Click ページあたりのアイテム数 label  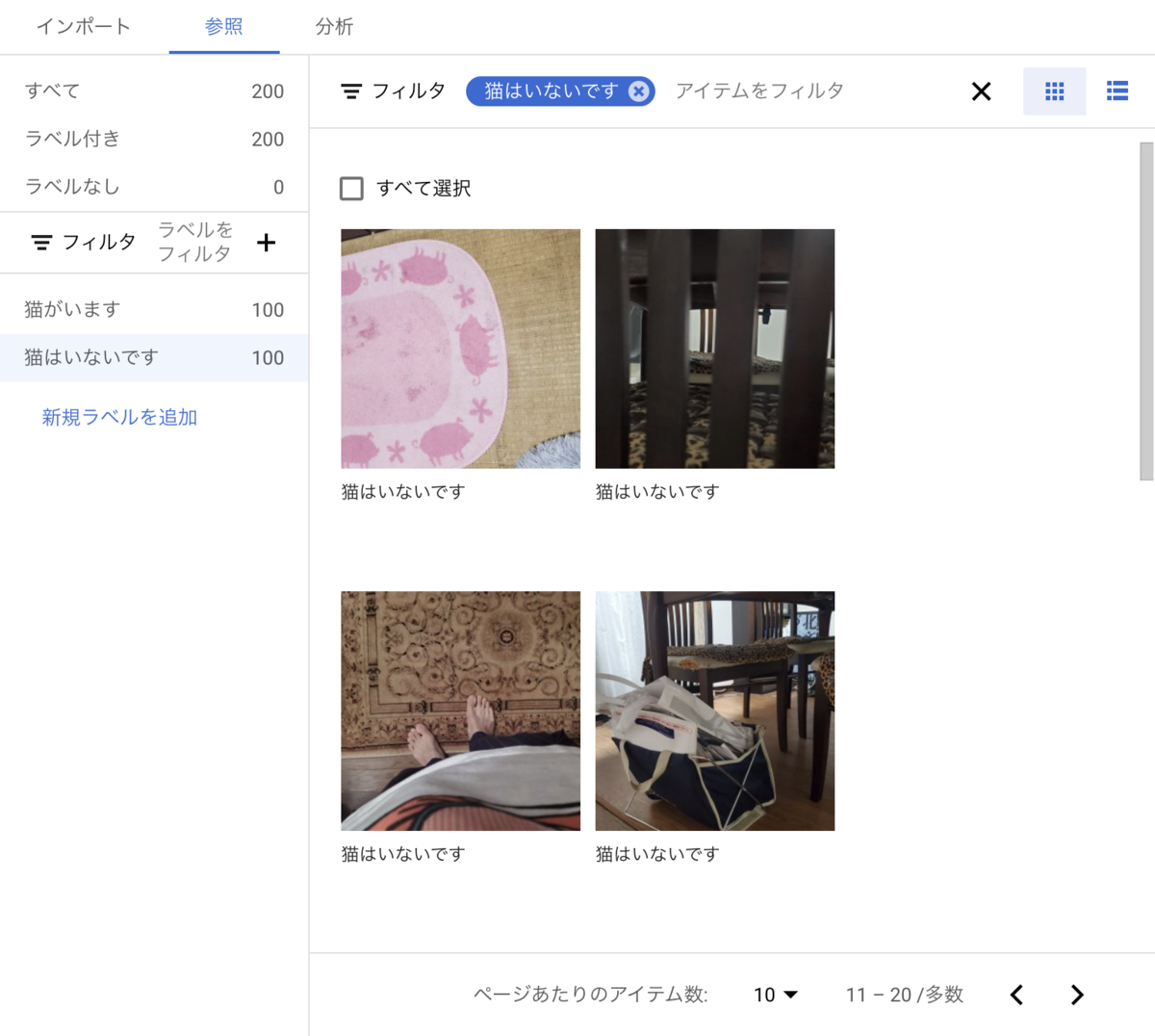coord(590,995)
